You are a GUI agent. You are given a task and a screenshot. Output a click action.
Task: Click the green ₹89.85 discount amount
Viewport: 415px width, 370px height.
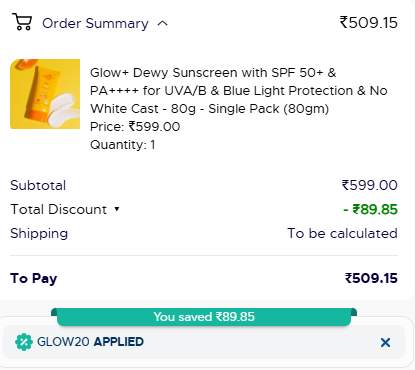[370, 209]
